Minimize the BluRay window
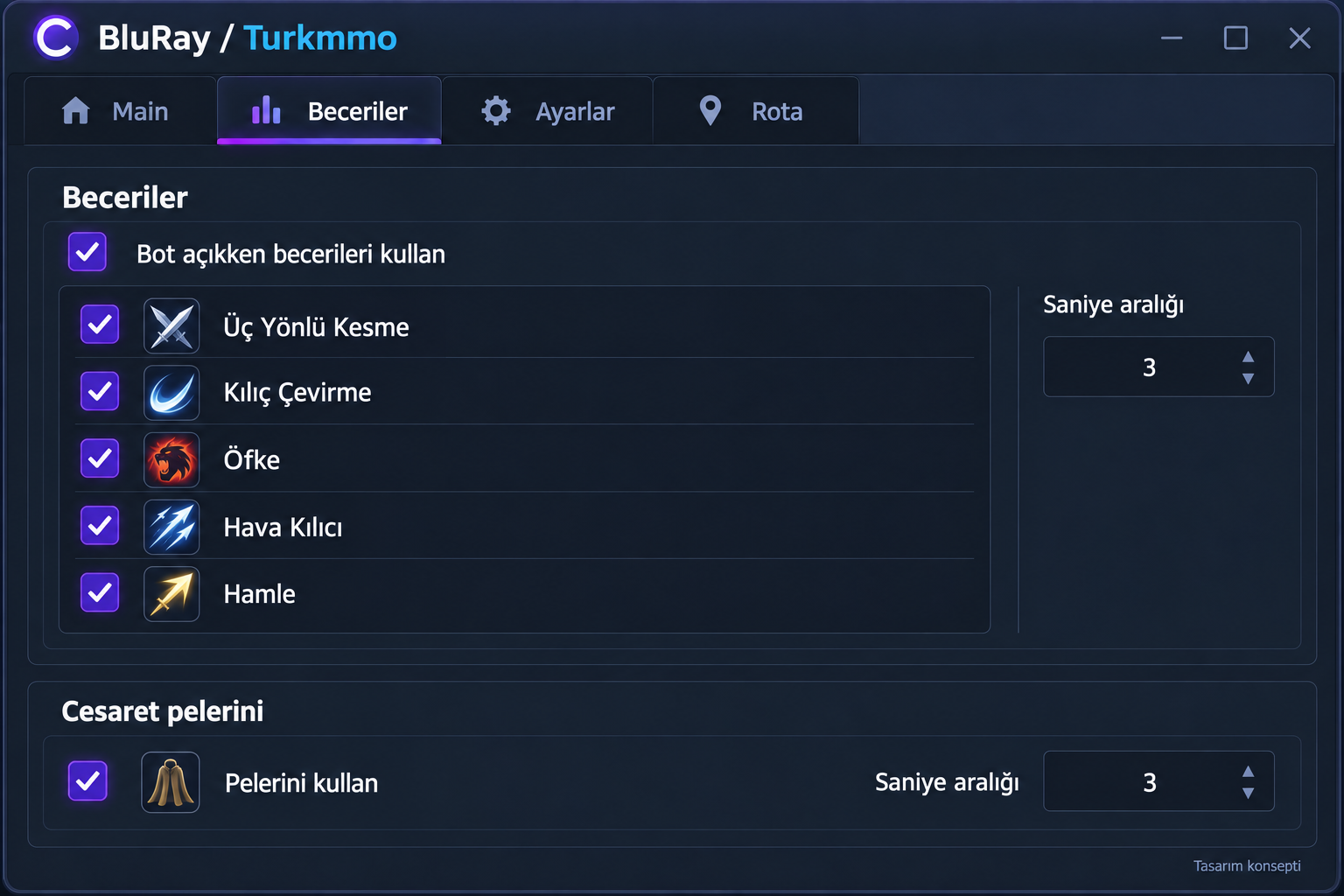Screen dimensions: 1344x896 (1172, 38)
